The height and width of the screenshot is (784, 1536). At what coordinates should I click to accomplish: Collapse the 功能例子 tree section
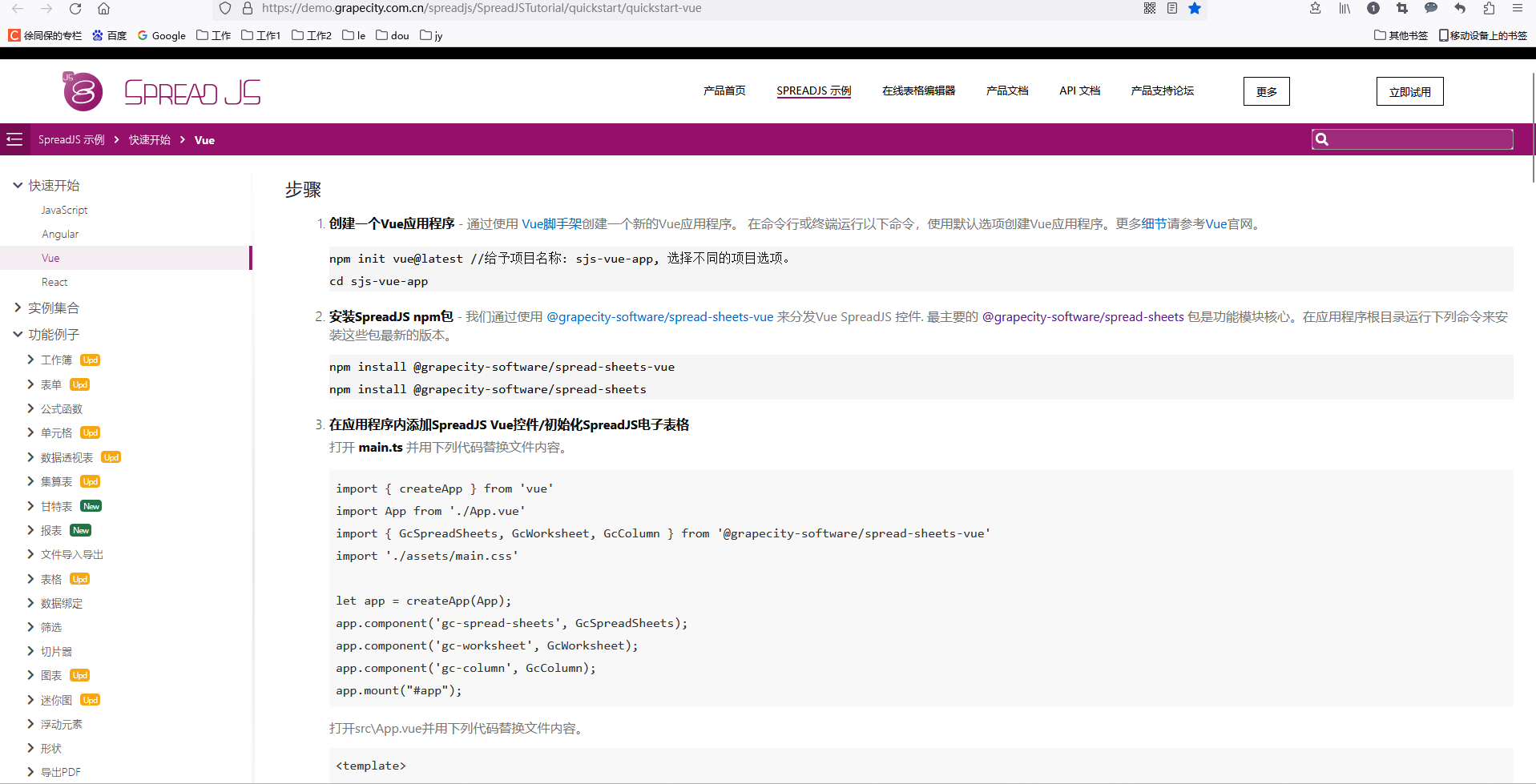point(18,334)
